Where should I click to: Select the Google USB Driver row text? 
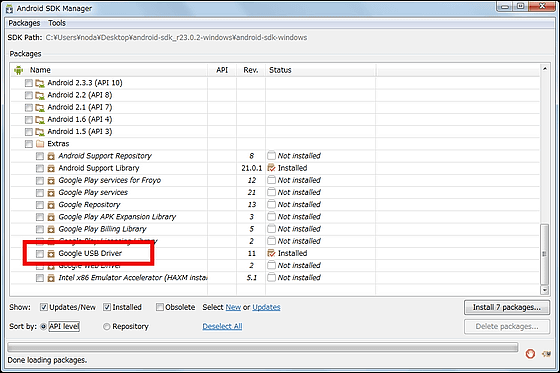click(x=90, y=253)
